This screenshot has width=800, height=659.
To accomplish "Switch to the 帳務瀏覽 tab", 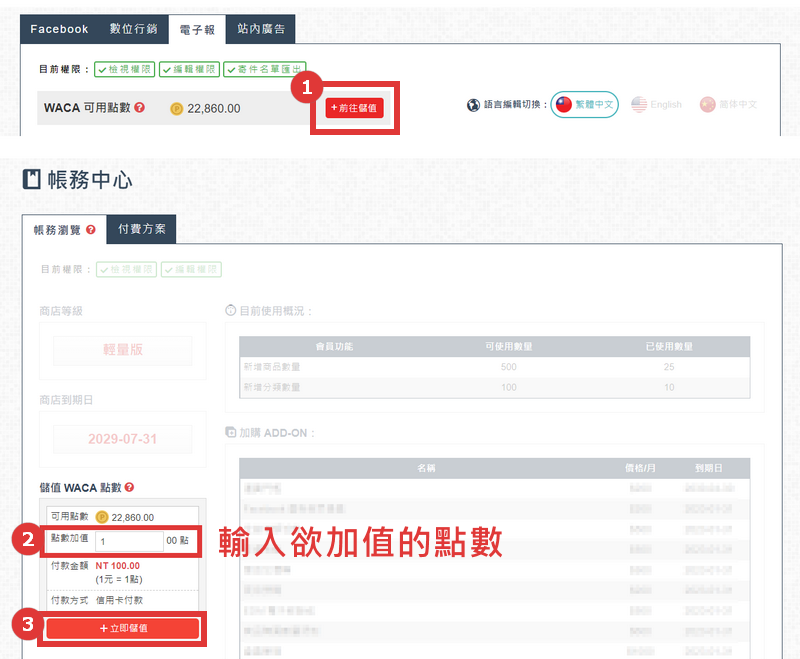I will click(x=64, y=230).
